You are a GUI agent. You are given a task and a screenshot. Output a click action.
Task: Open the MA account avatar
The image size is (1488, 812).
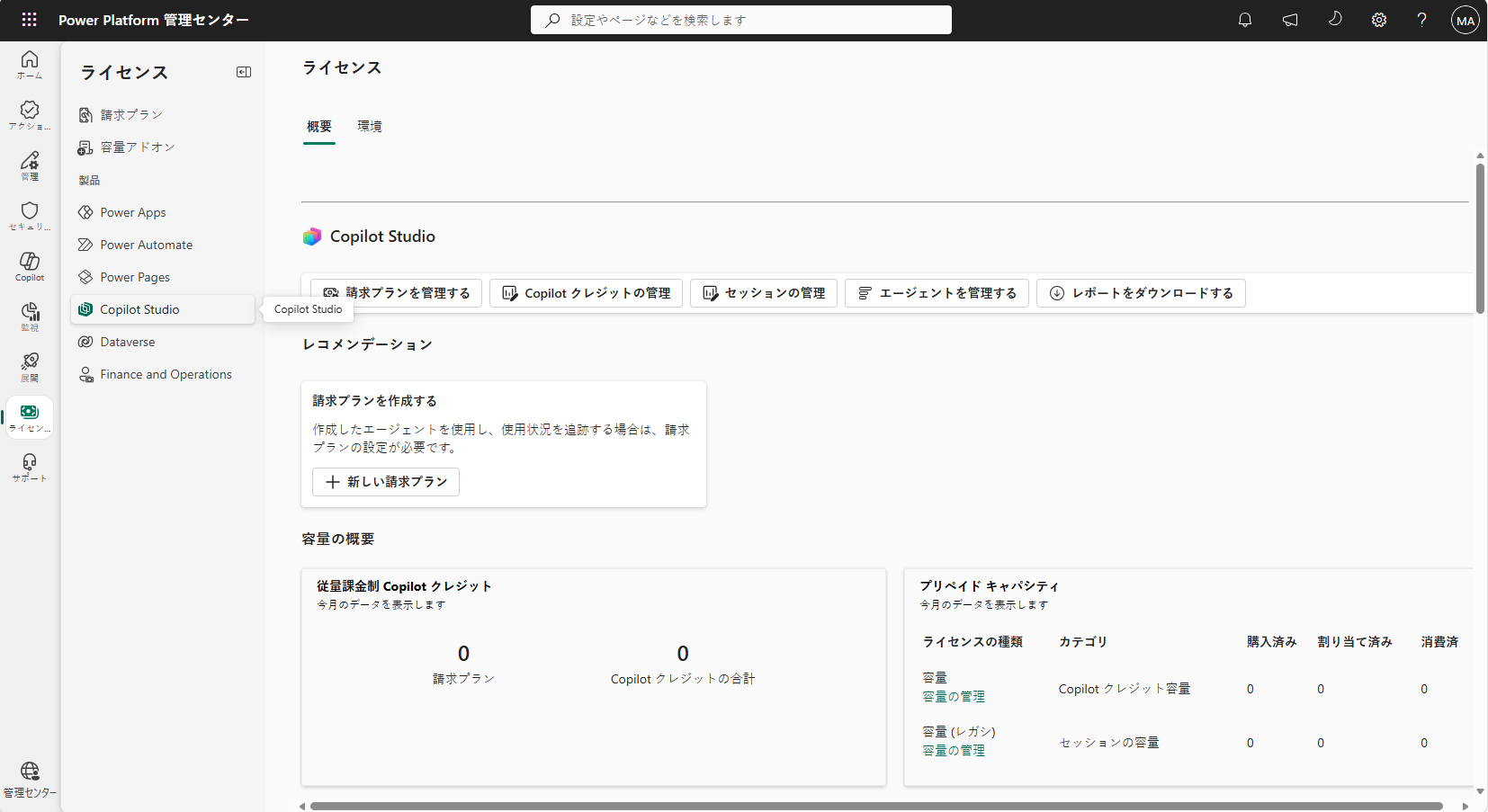click(1466, 20)
